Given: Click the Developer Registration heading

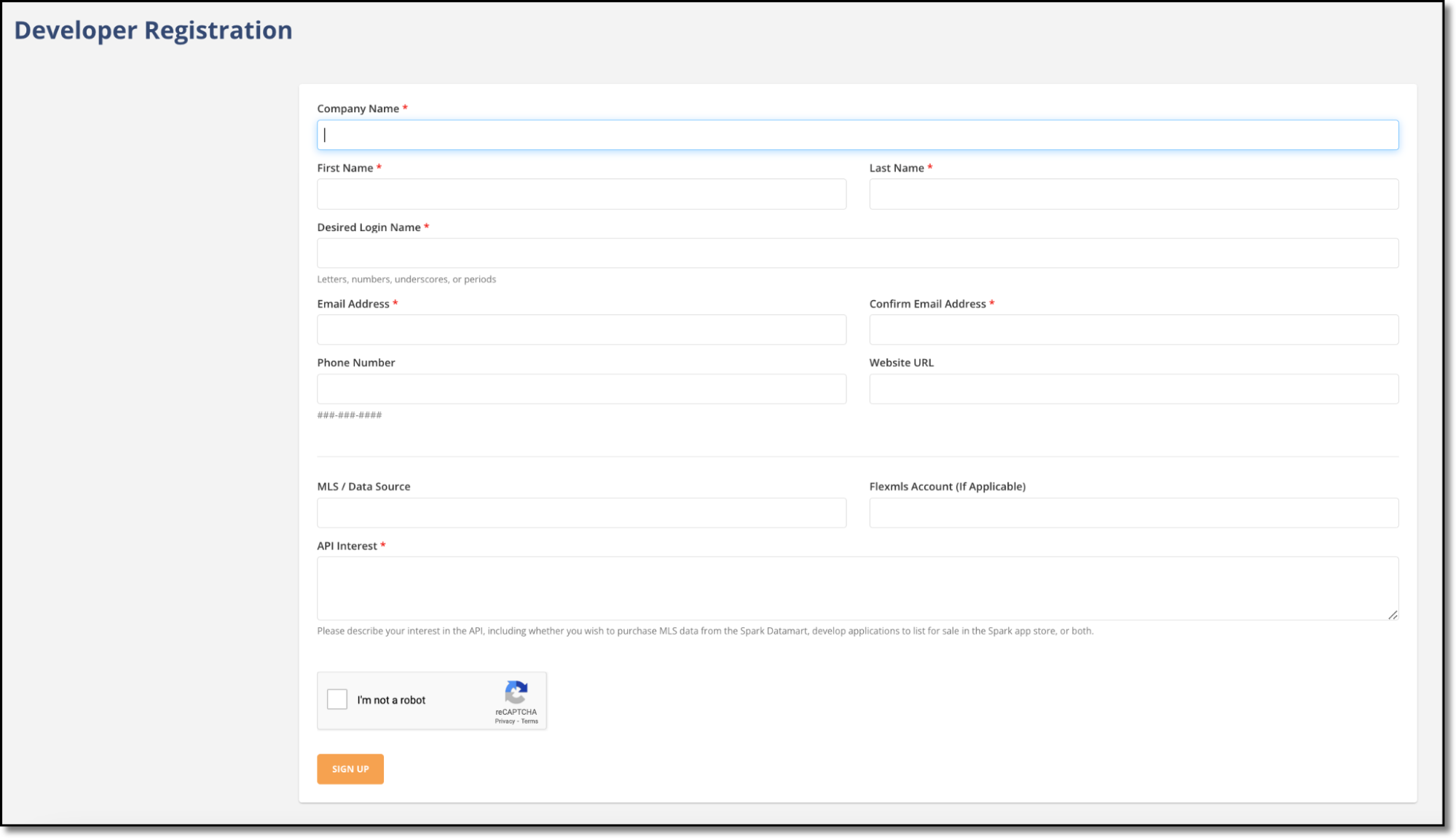Looking at the screenshot, I should tap(153, 31).
